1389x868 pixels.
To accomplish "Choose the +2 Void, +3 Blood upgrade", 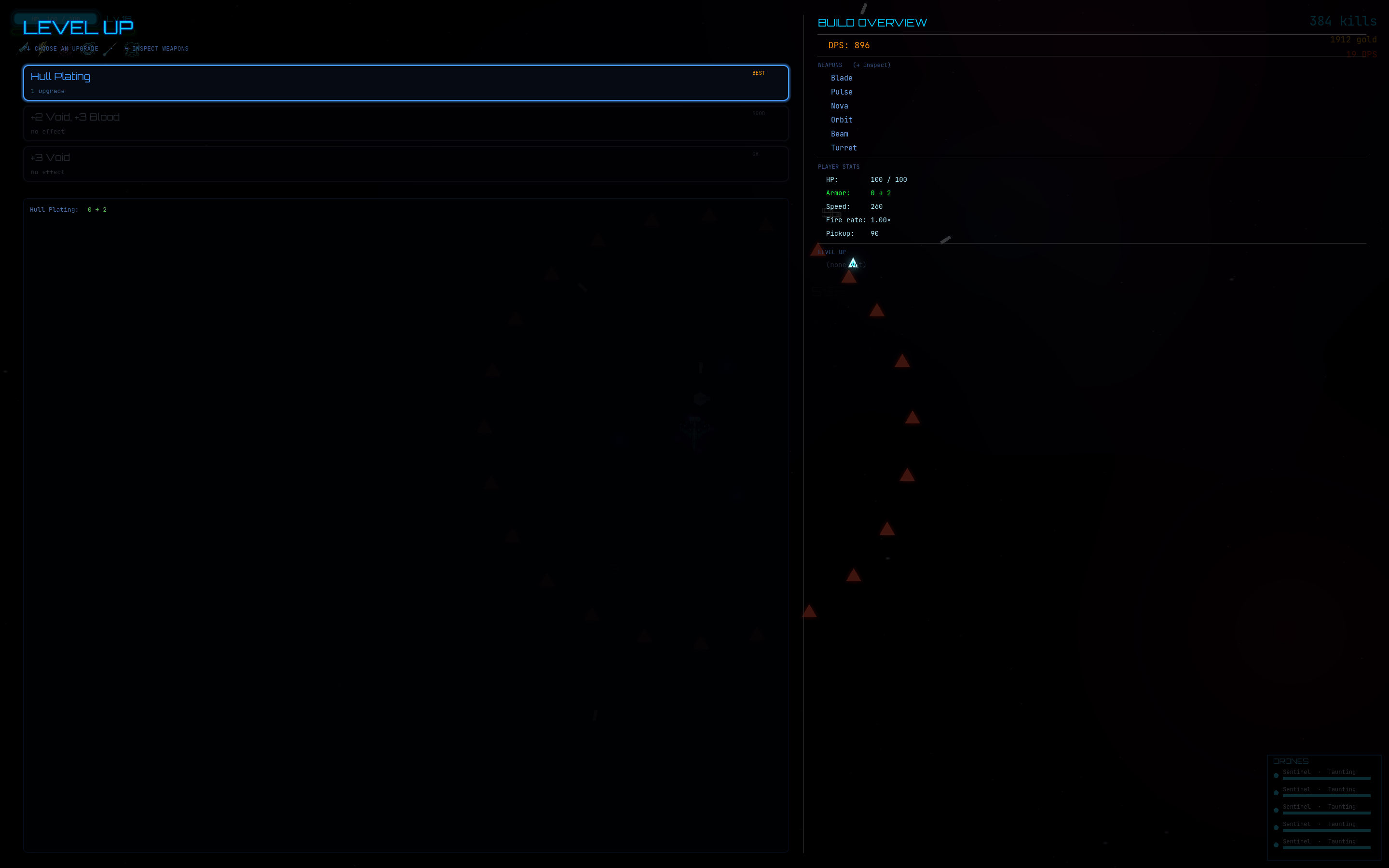I will coord(406,123).
